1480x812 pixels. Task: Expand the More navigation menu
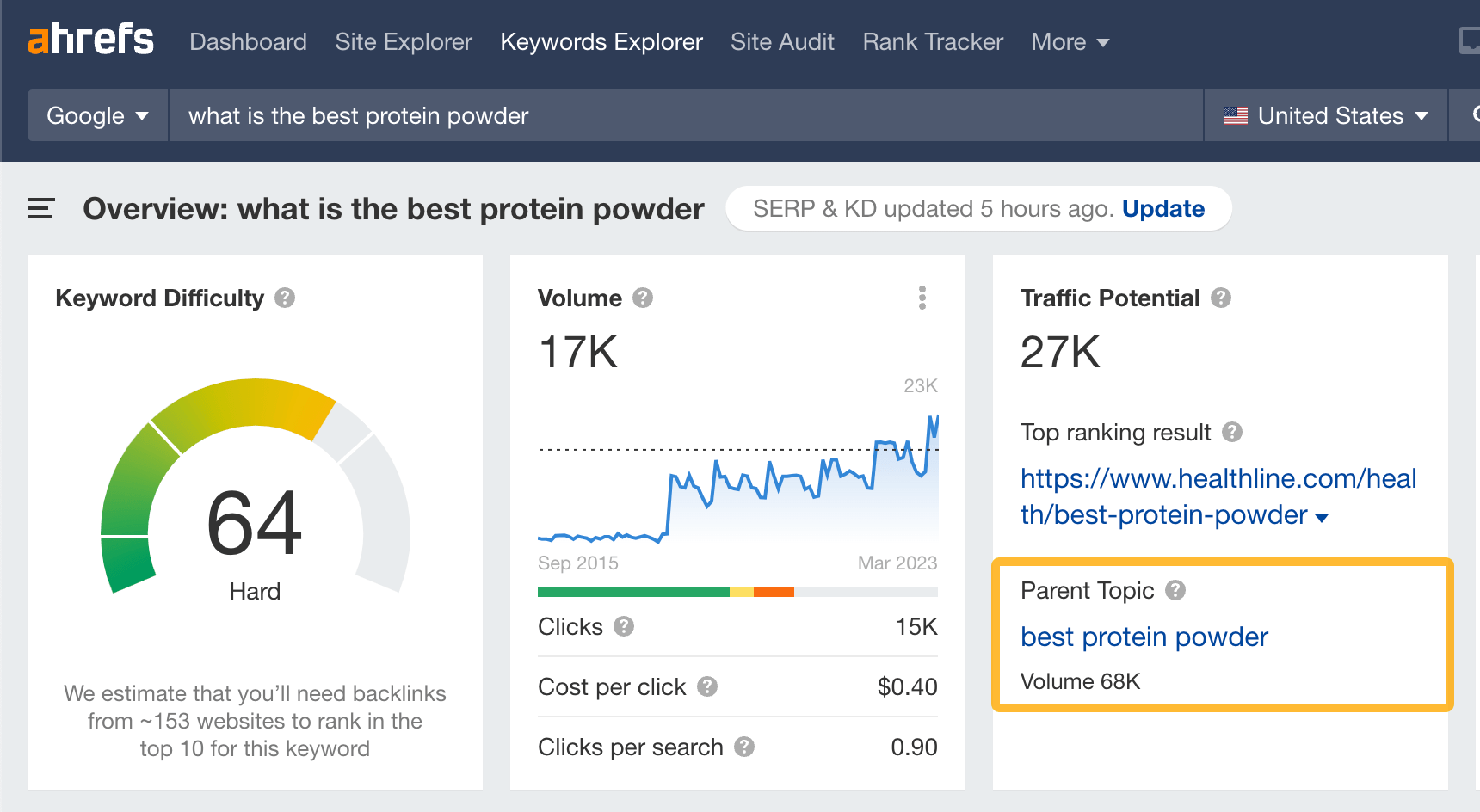point(1070,41)
